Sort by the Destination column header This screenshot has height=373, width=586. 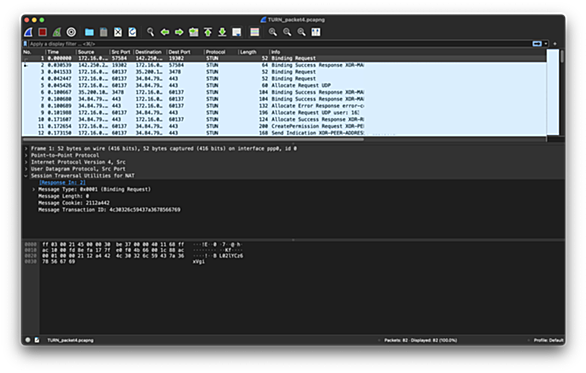click(150, 52)
